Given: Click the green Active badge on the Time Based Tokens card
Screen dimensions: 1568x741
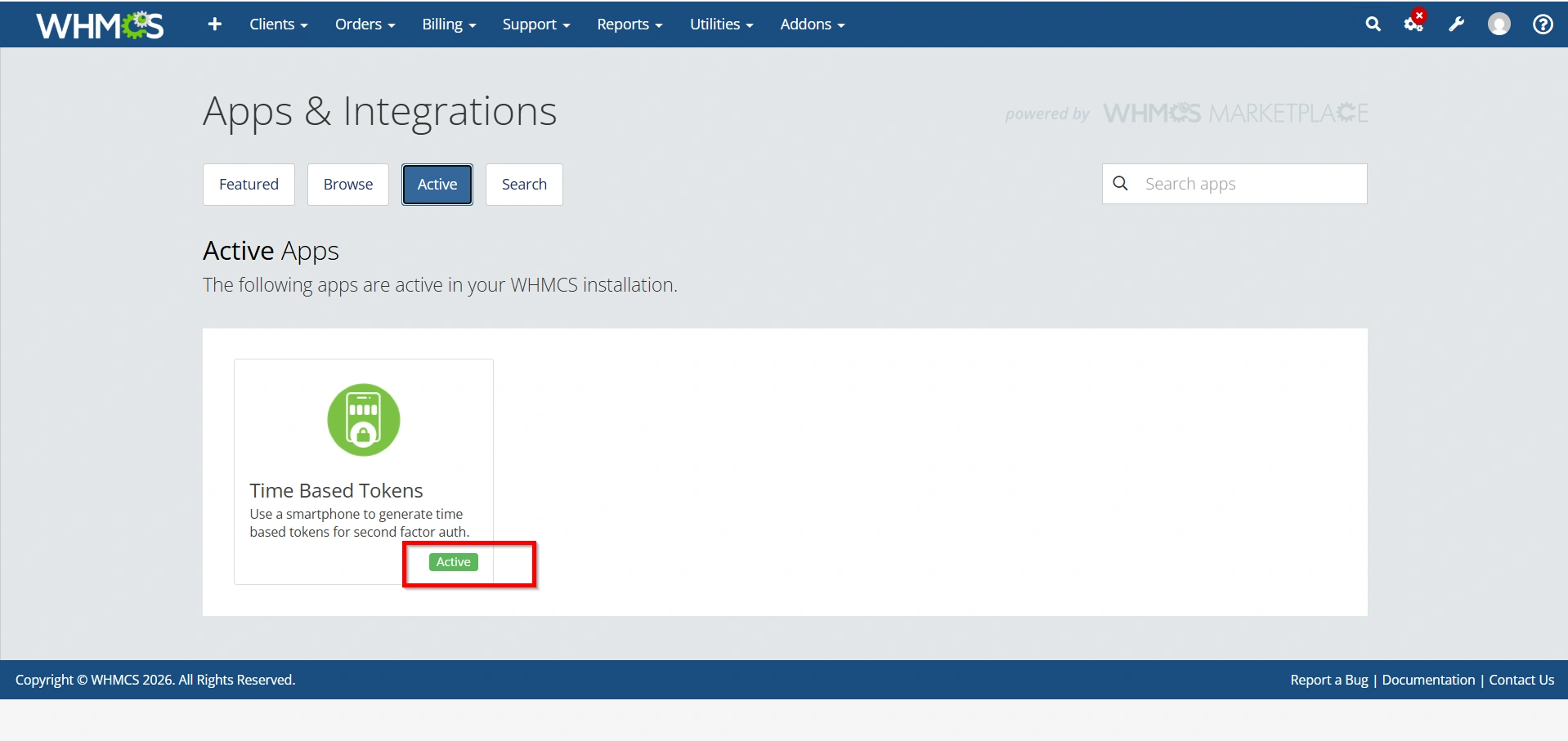Looking at the screenshot, I should pos(454,562).
